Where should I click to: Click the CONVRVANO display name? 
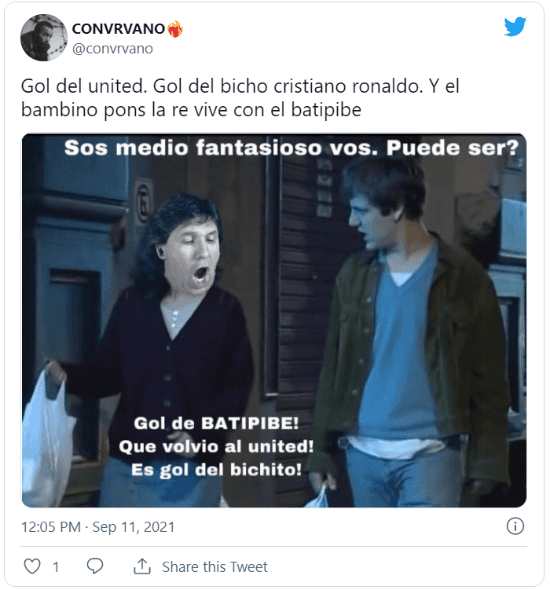(x=118, y=29)
